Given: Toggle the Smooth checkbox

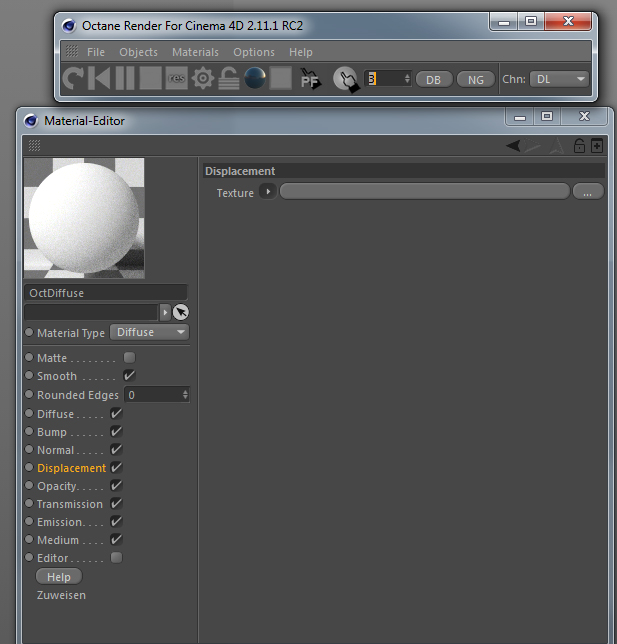Looking at the screenshot, I should tap(129, 375).
